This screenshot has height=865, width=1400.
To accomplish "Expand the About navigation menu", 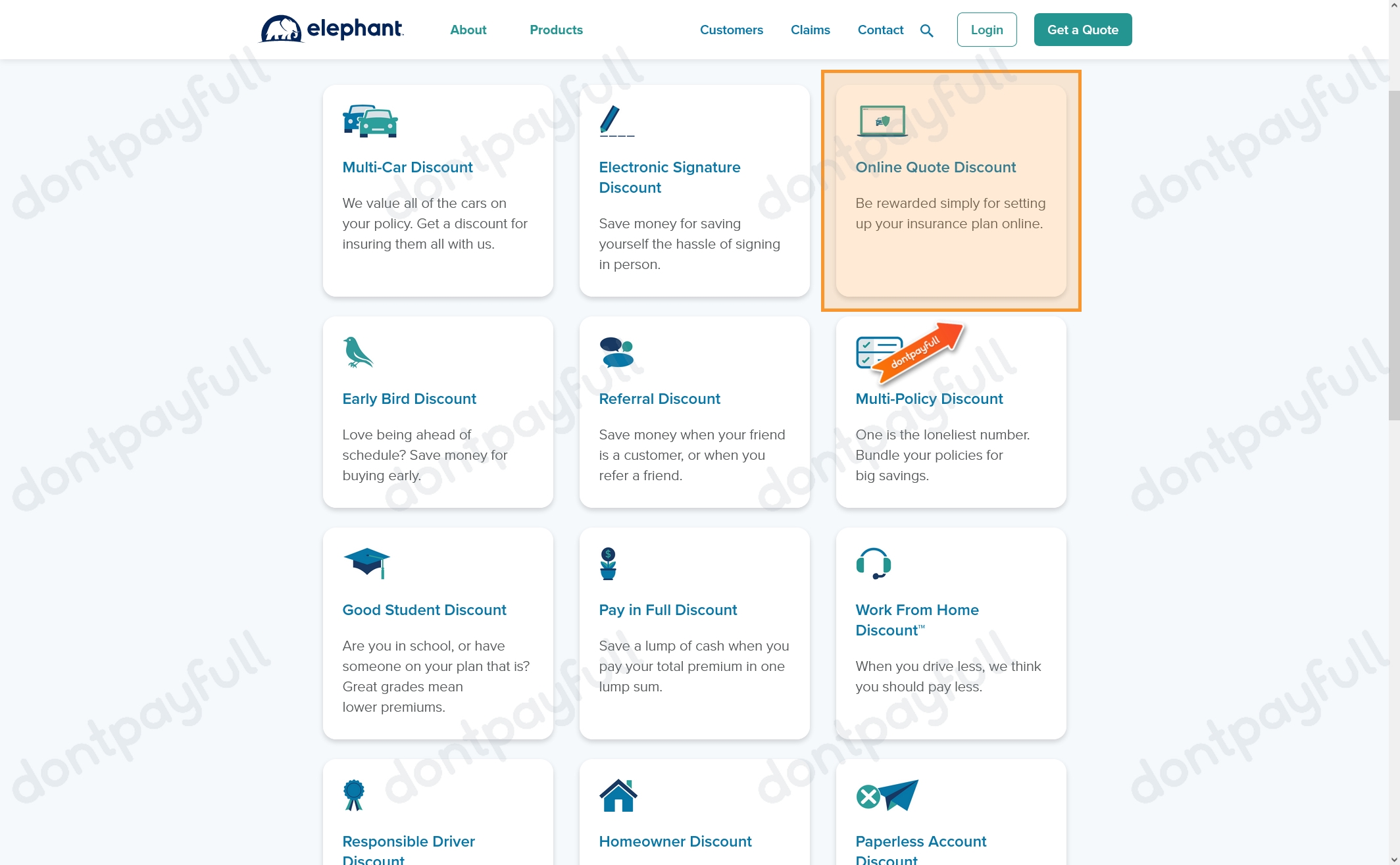I will pyautogui.click(x=468, y=30).
